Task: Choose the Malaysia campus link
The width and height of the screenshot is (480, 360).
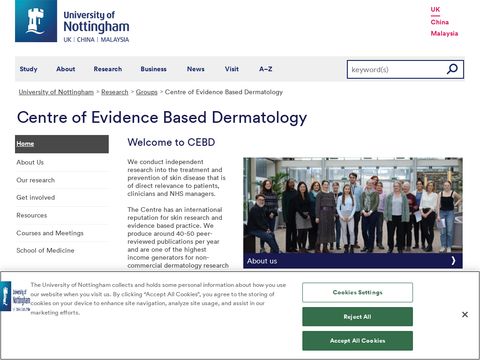Action: pos(444,33)
